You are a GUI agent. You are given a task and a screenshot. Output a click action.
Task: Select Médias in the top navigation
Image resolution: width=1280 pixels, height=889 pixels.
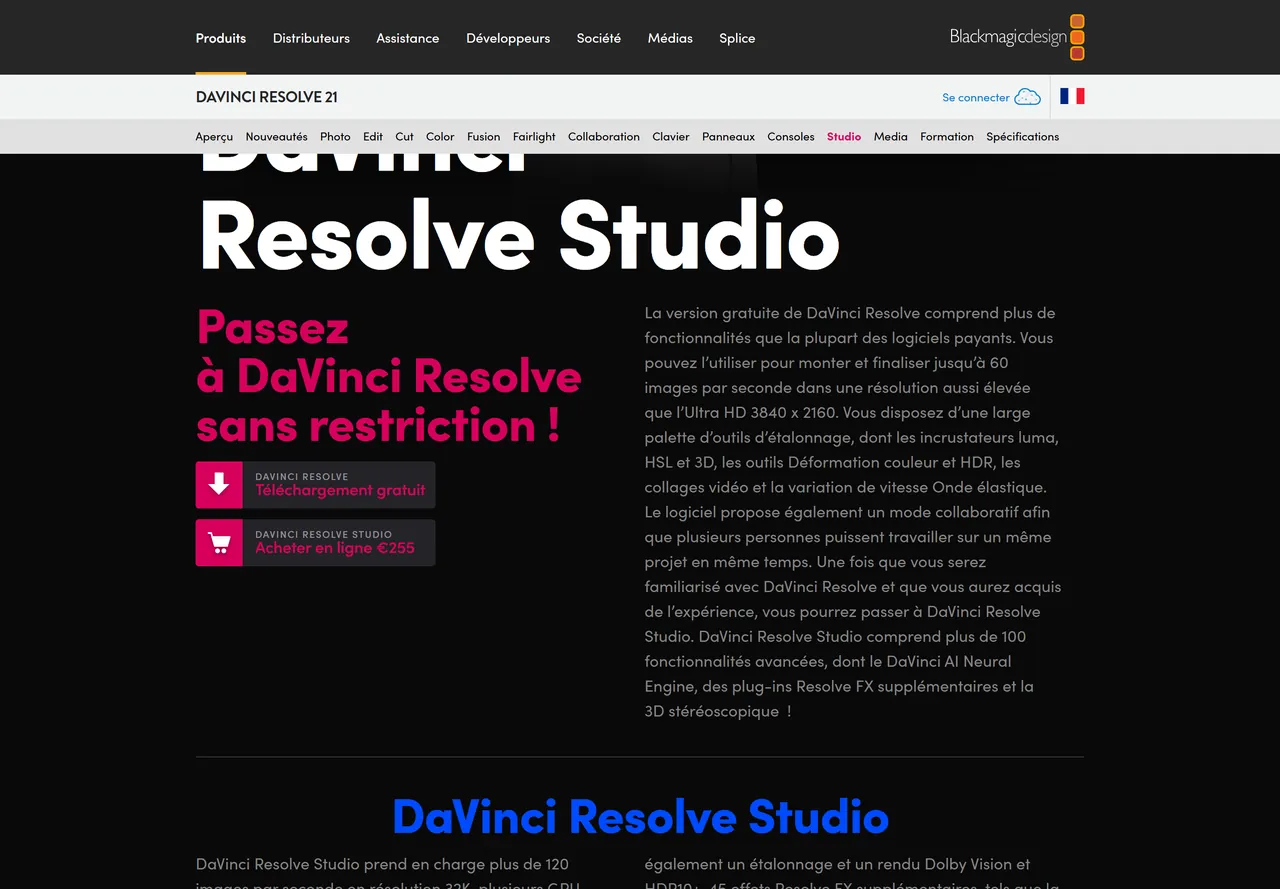(670, 38)
